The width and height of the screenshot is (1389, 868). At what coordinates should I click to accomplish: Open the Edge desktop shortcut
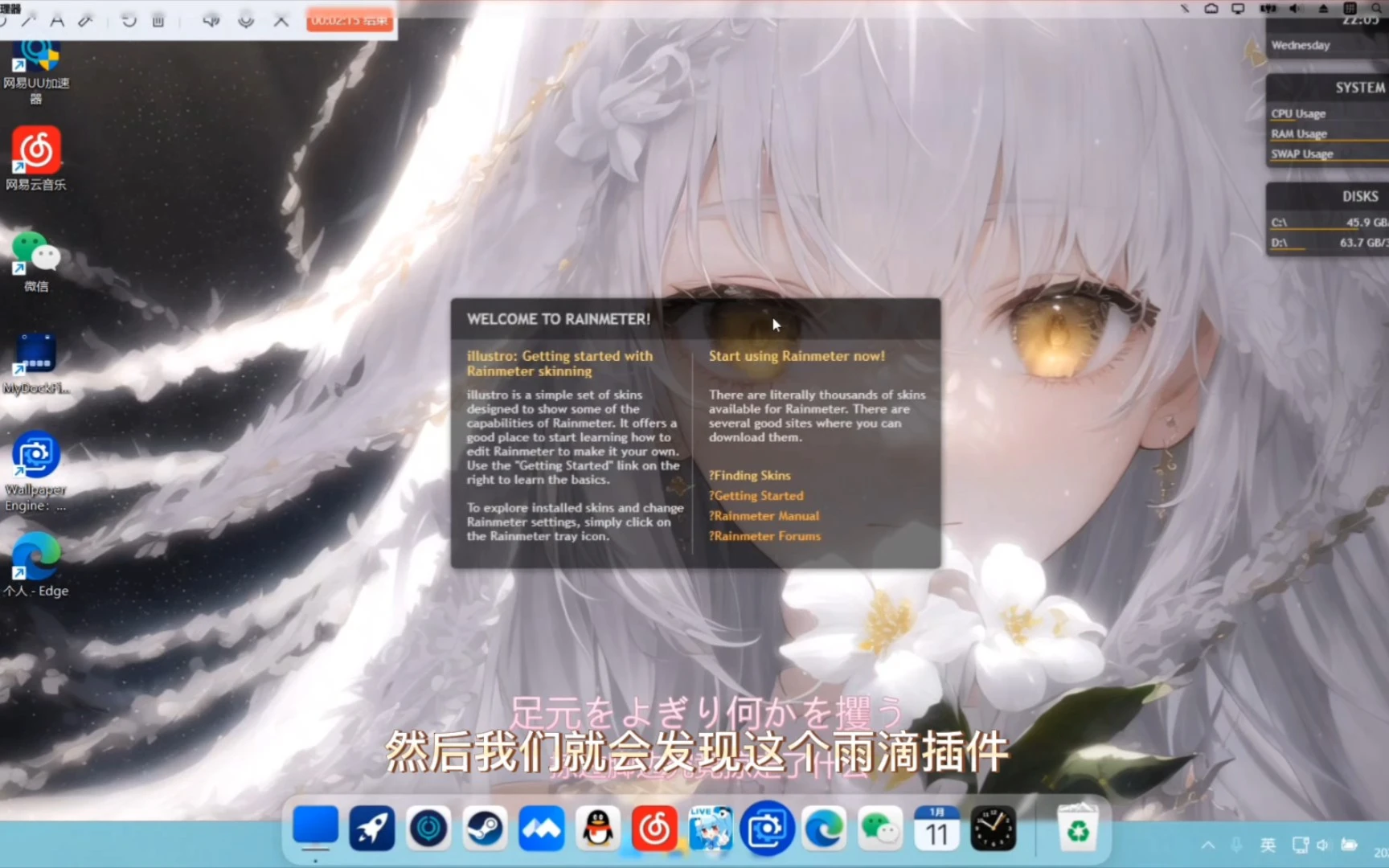(x=36, y=564)
